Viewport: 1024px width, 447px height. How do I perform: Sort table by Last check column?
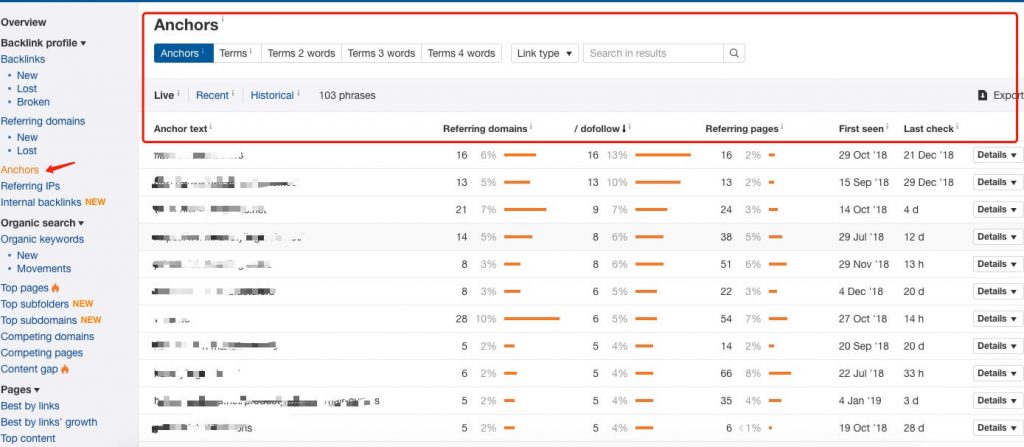[x=929, y=129]
